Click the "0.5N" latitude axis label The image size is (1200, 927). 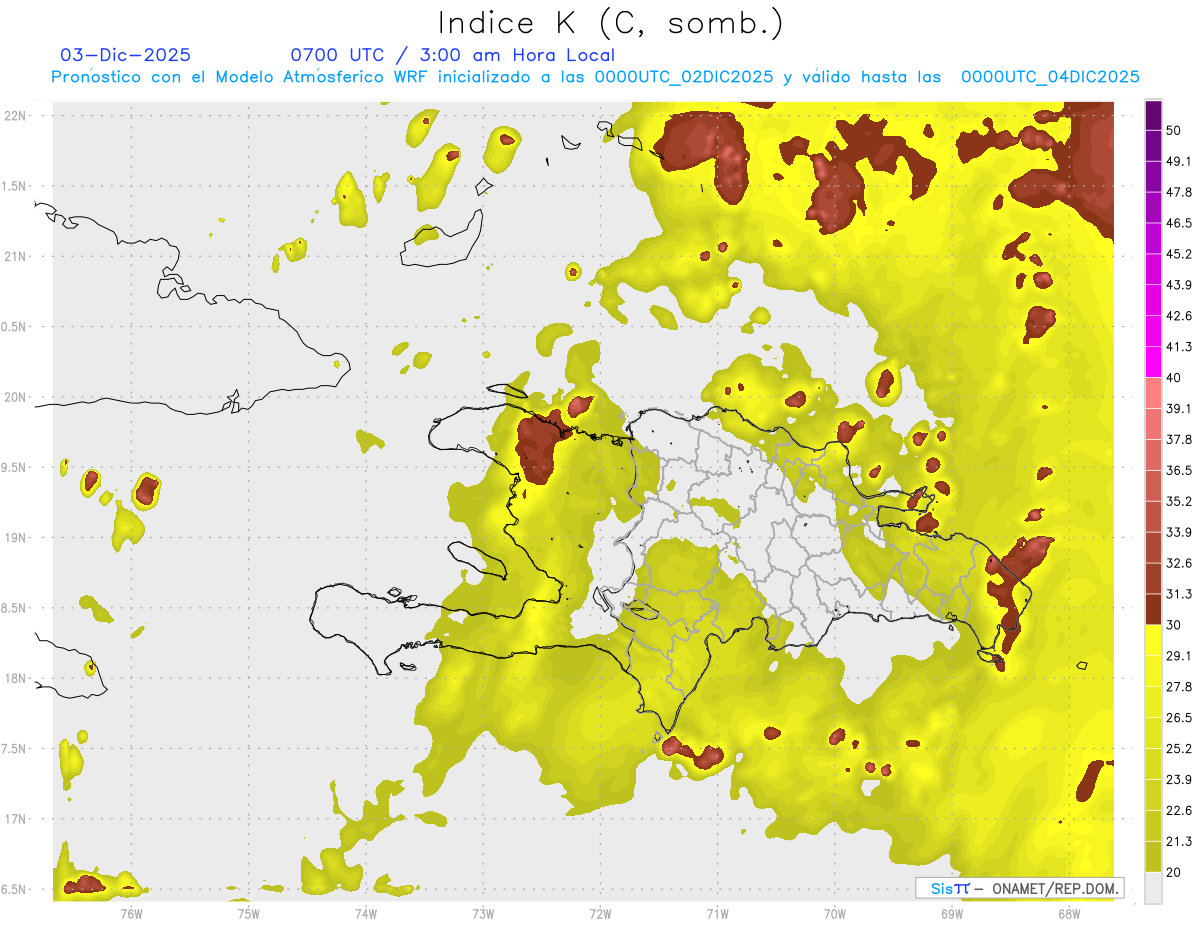(13, 327)
